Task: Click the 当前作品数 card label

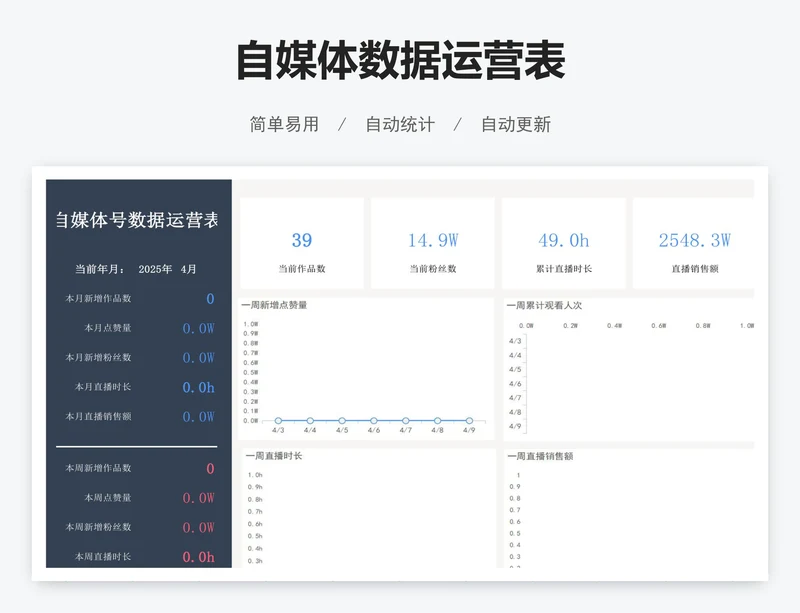Action: point(302,269)
